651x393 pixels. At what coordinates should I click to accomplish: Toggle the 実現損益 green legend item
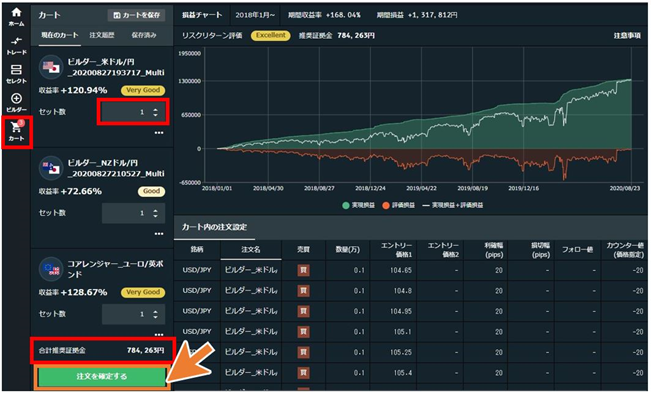358,205
